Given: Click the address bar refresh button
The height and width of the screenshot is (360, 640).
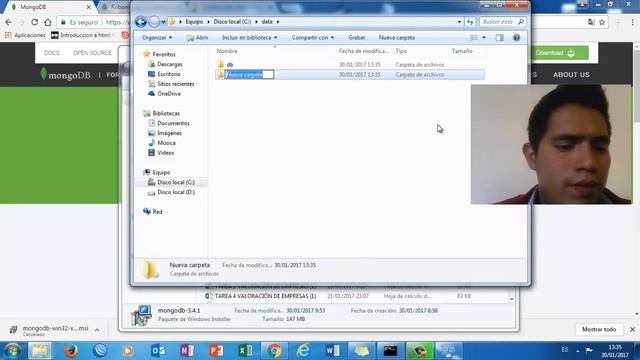Looking at the screenshot, I should pos(470,22).
